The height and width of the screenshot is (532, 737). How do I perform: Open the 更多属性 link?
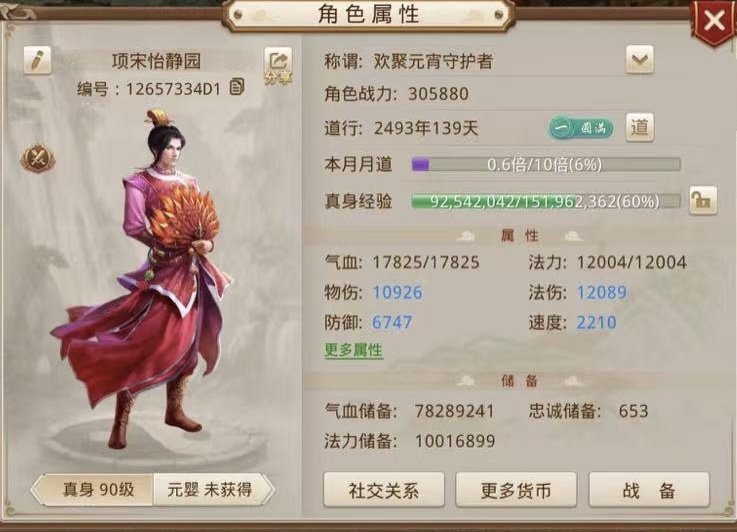click(x=353, y=350)
